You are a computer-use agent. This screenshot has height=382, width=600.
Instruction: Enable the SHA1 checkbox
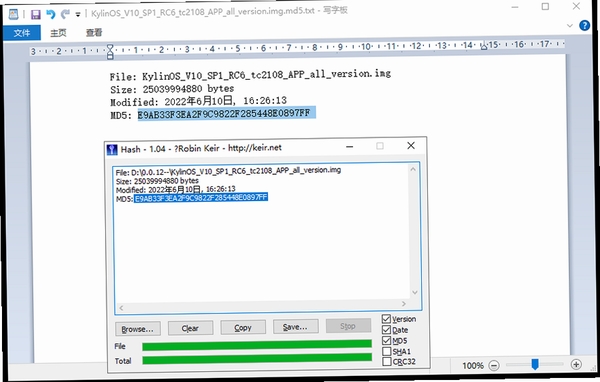click(x=387, y=351)
